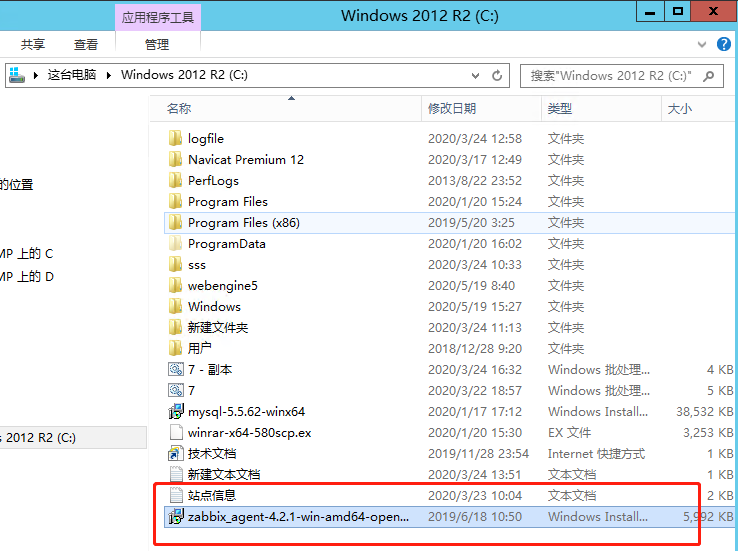Screen dimensions: 738x551
Task: Click the winrar-x64-580scp.ex file icon
Action: (176, 432)
